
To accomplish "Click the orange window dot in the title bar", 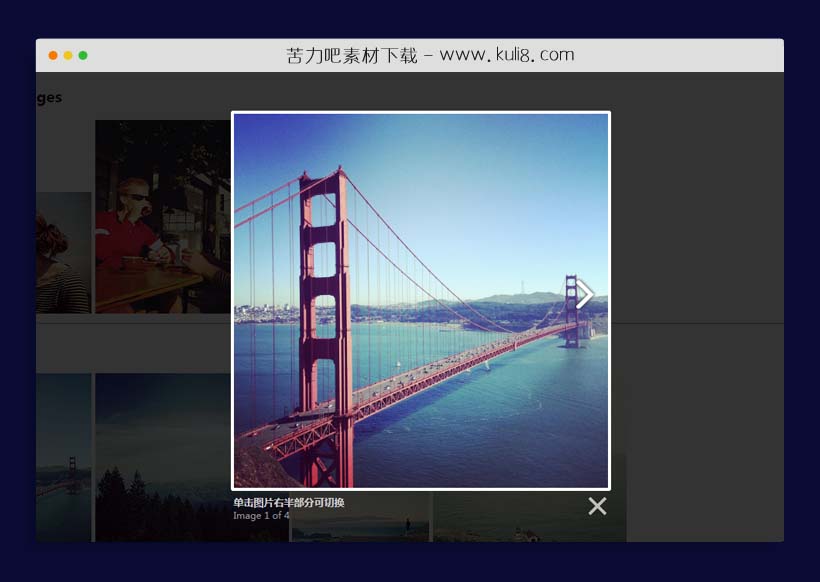I will click(53, 55).
